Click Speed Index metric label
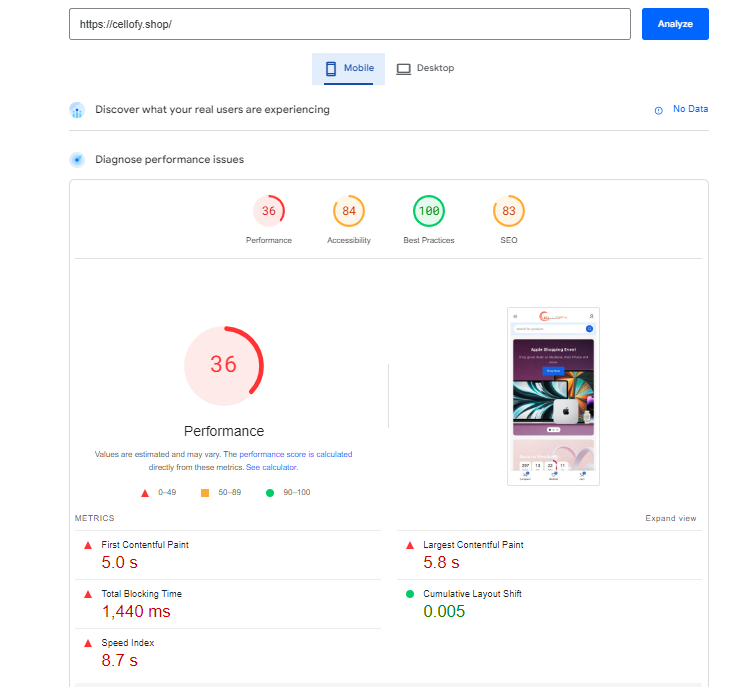The width and height of the screenshot is (744, 687). (128, 643)
